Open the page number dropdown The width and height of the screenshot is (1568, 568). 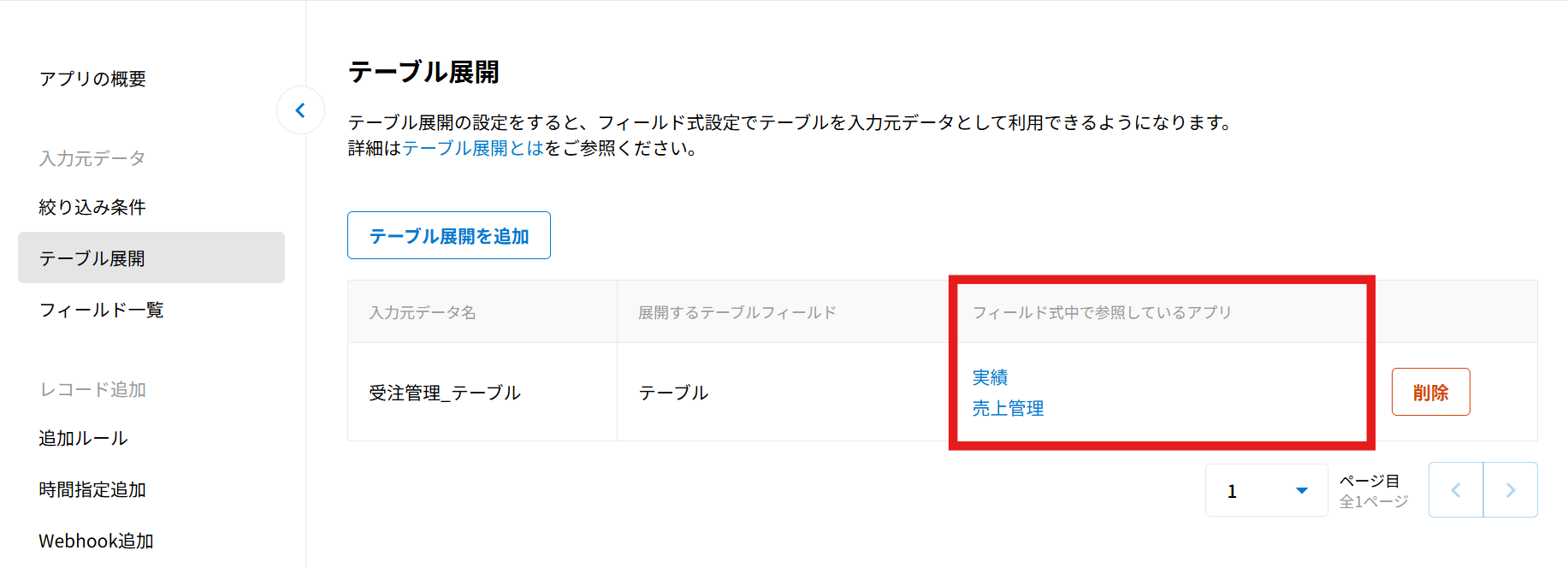coord(1266,490)
